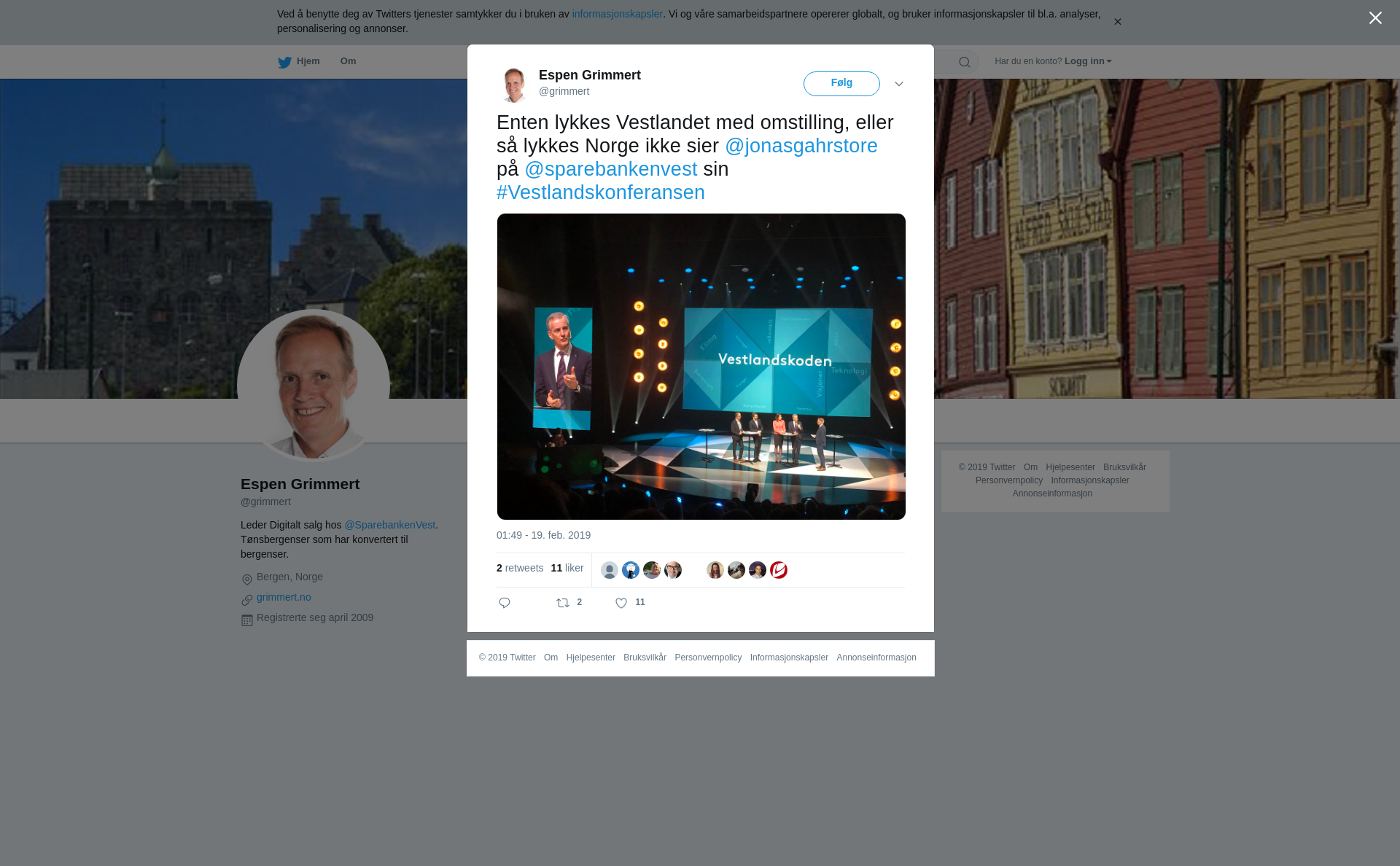Image resolution: width=1400 pixels, height=866 pixels.
Task: Open the Vestlandskoden stage photo
Action: pyautogui.click(x=701, y=367)
